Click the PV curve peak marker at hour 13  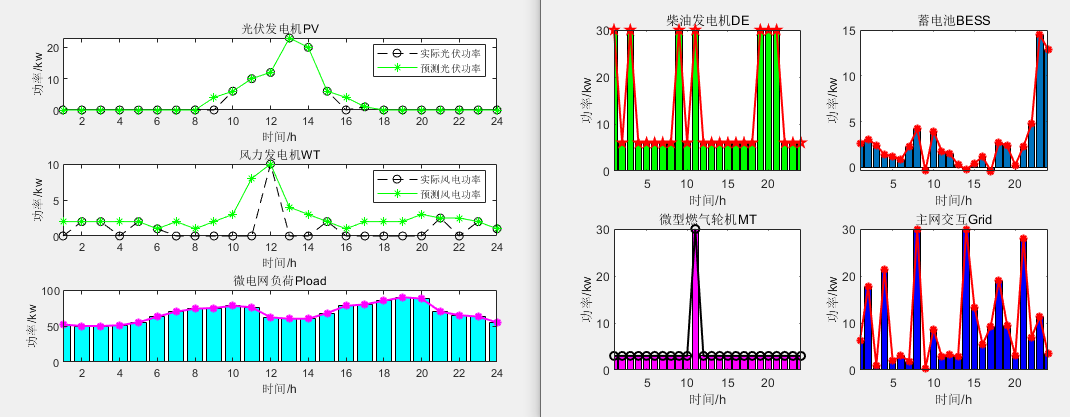pos(289,38)
